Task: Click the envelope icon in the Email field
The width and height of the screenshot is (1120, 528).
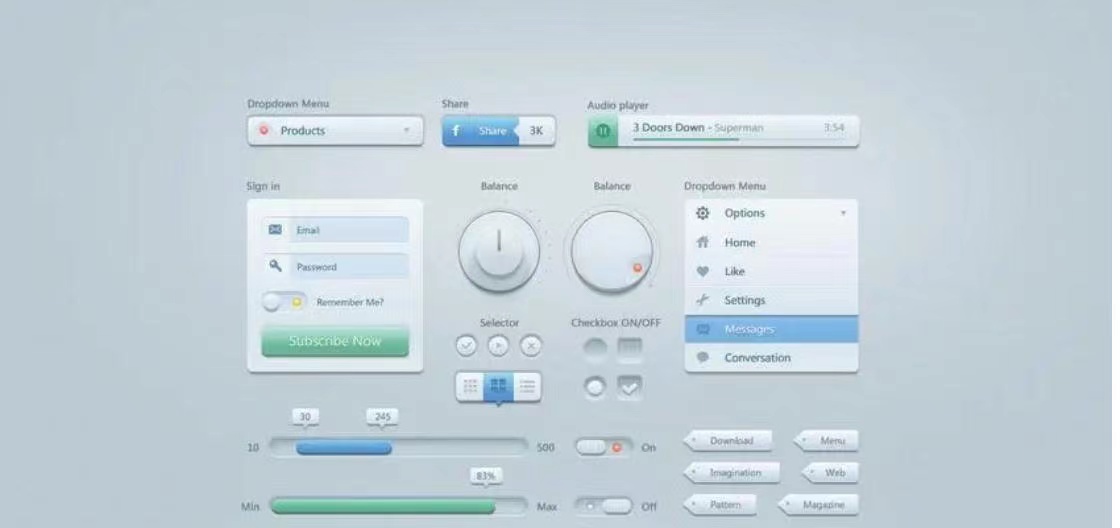Action: pos(275,229)
